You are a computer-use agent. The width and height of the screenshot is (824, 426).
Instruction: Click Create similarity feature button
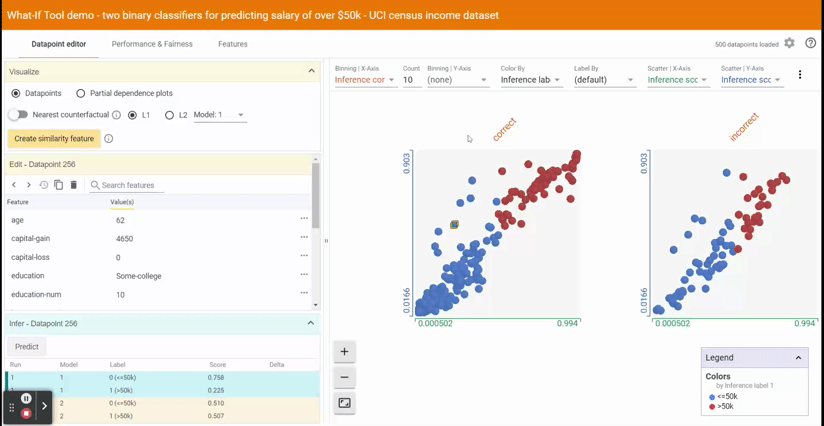pos(54,139)
